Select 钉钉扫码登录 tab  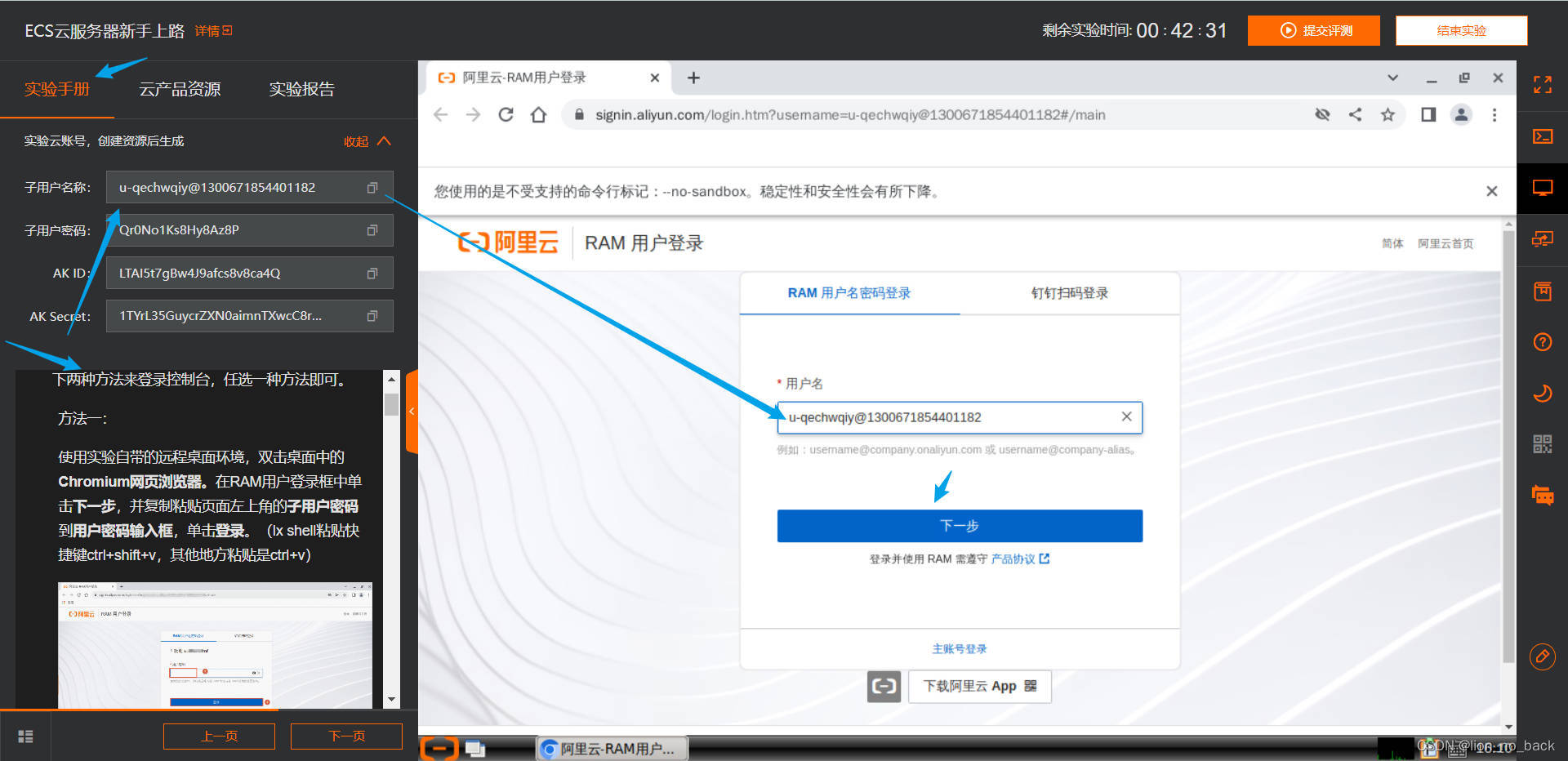point(1070,293)
